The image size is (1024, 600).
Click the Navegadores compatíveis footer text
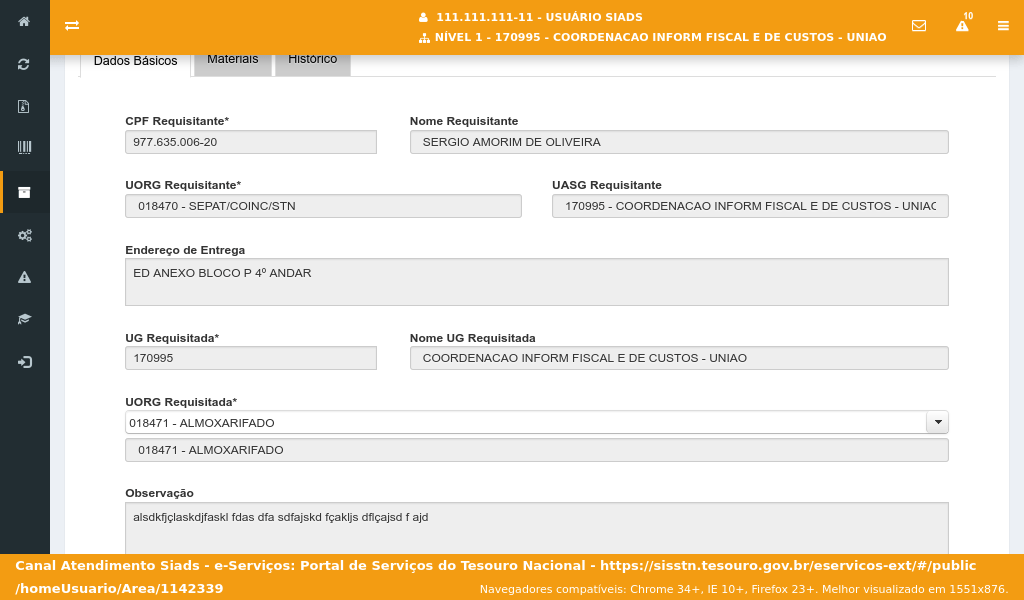coord(744,590)
